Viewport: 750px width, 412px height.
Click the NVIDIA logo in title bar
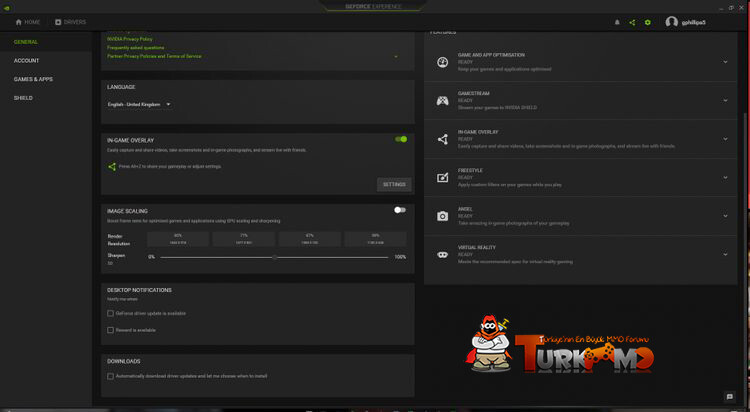click(x=7, y=8)
